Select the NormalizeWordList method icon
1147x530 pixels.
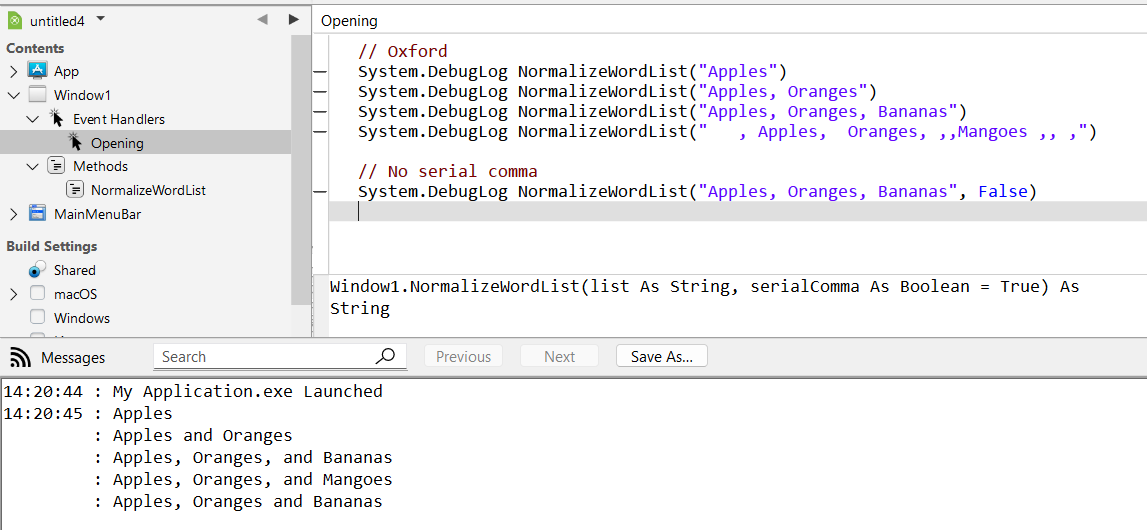tap(76, 190)
